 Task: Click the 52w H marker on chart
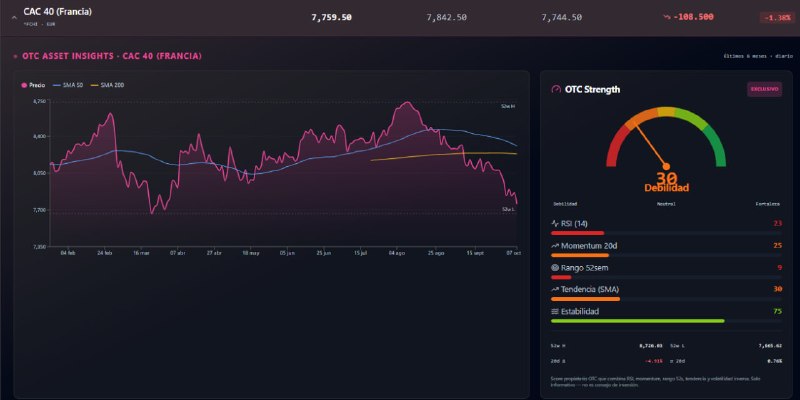[x=508, y=106]
